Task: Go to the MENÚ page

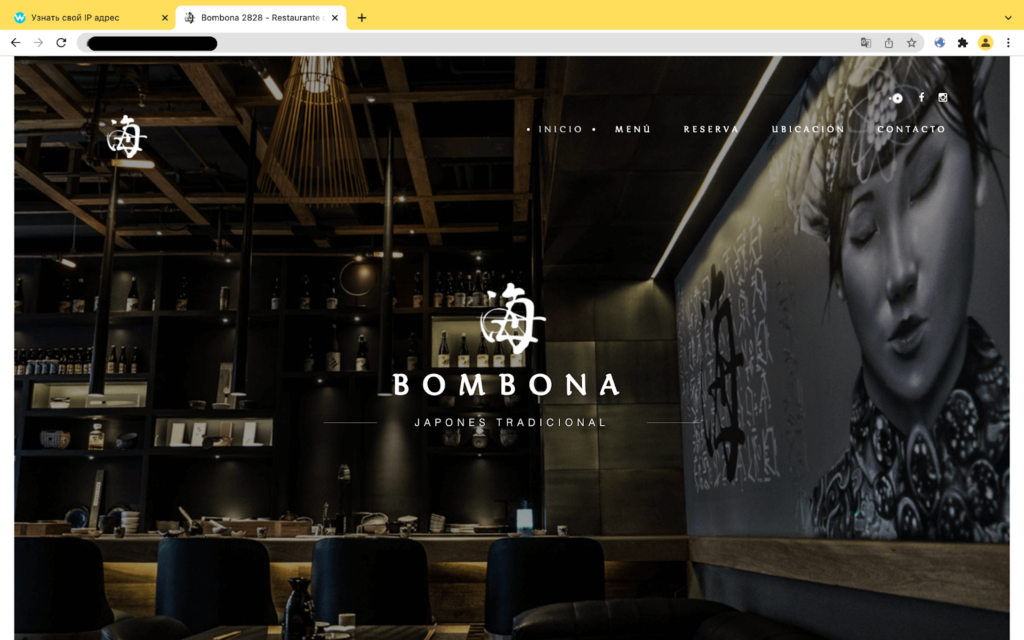Action: coord(633,129)
